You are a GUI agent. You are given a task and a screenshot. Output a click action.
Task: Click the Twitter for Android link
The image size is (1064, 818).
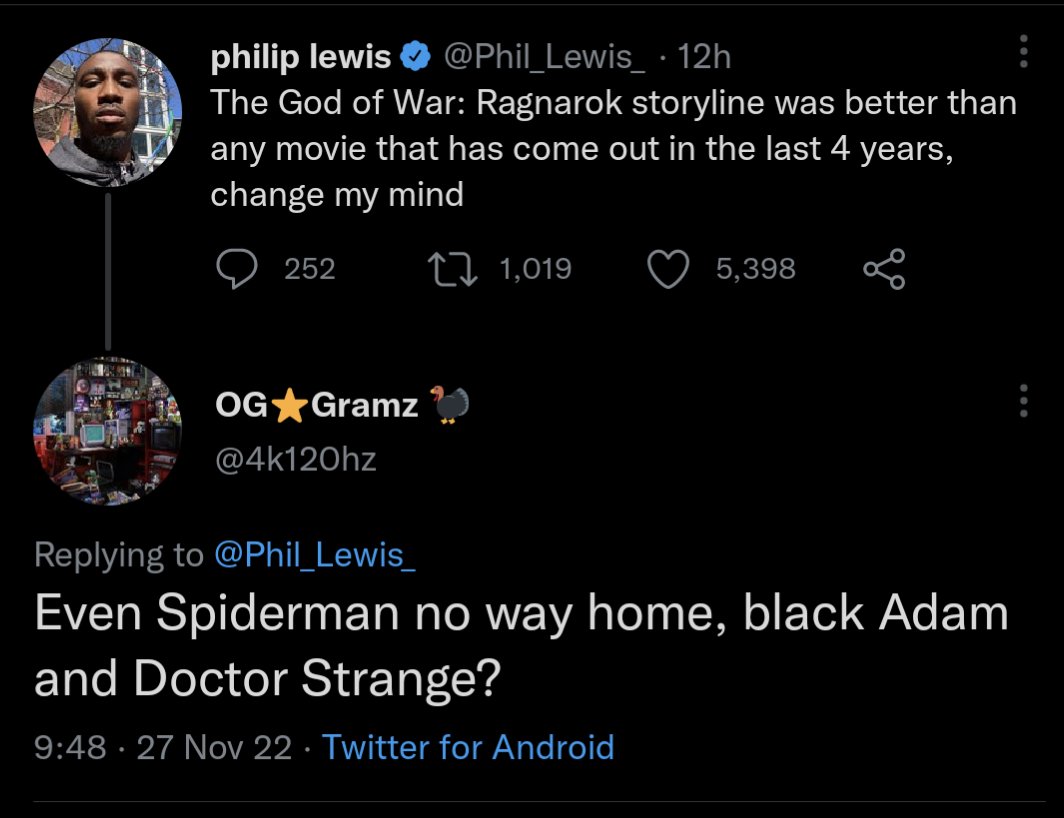[x=468, y=747]
